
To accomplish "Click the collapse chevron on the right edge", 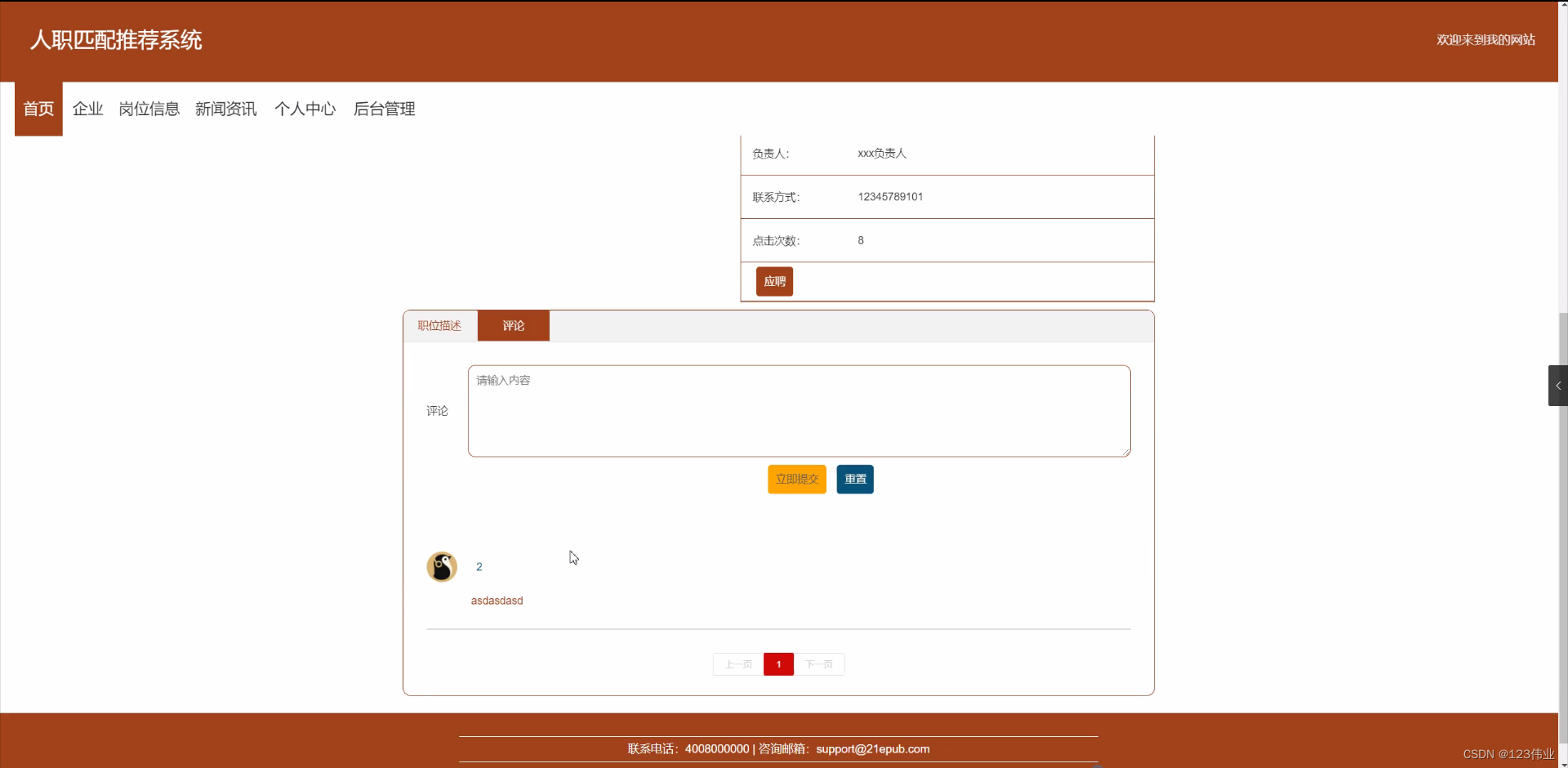I will point(1557,385).
